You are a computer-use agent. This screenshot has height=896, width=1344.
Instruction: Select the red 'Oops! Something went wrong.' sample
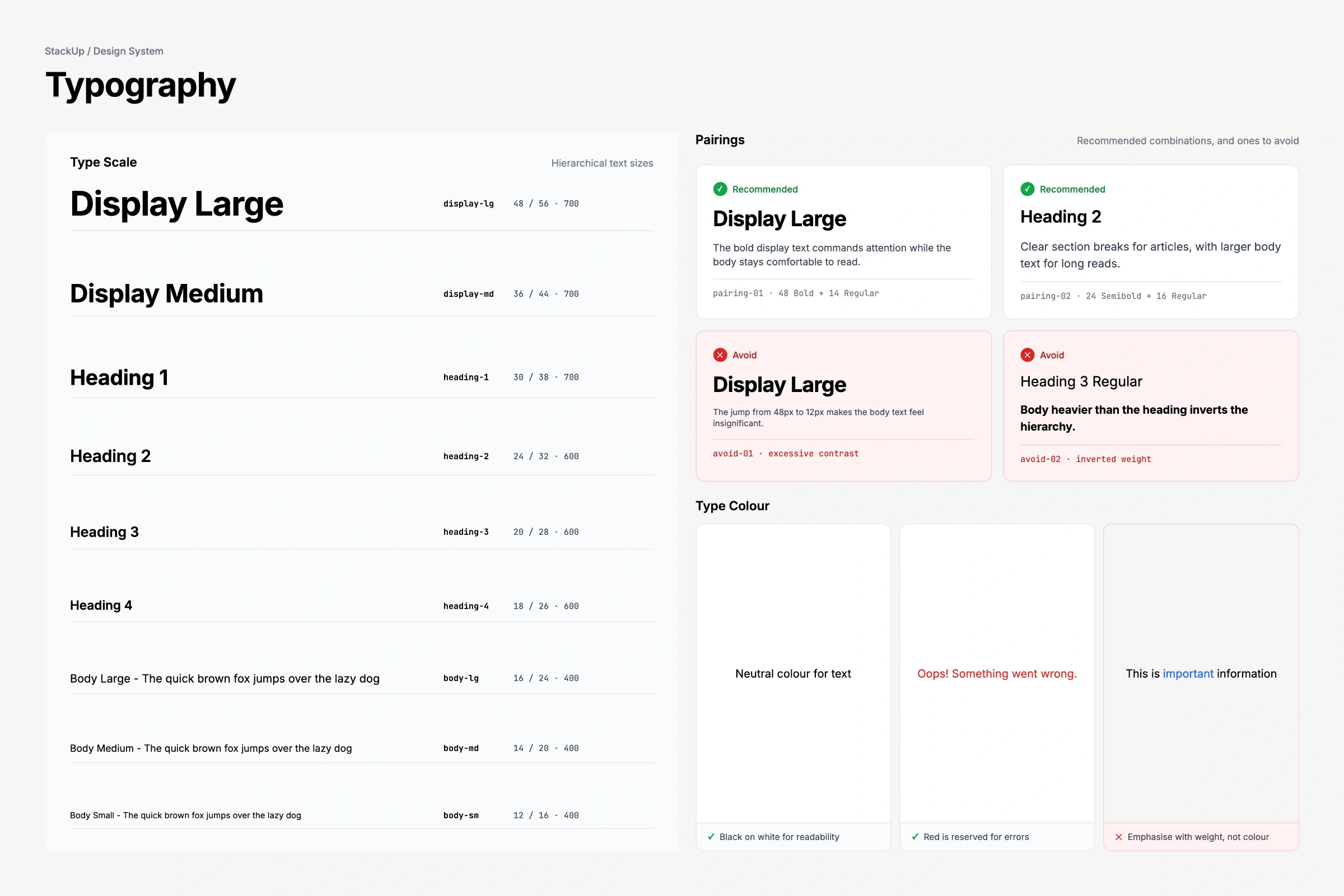[997, 674]
